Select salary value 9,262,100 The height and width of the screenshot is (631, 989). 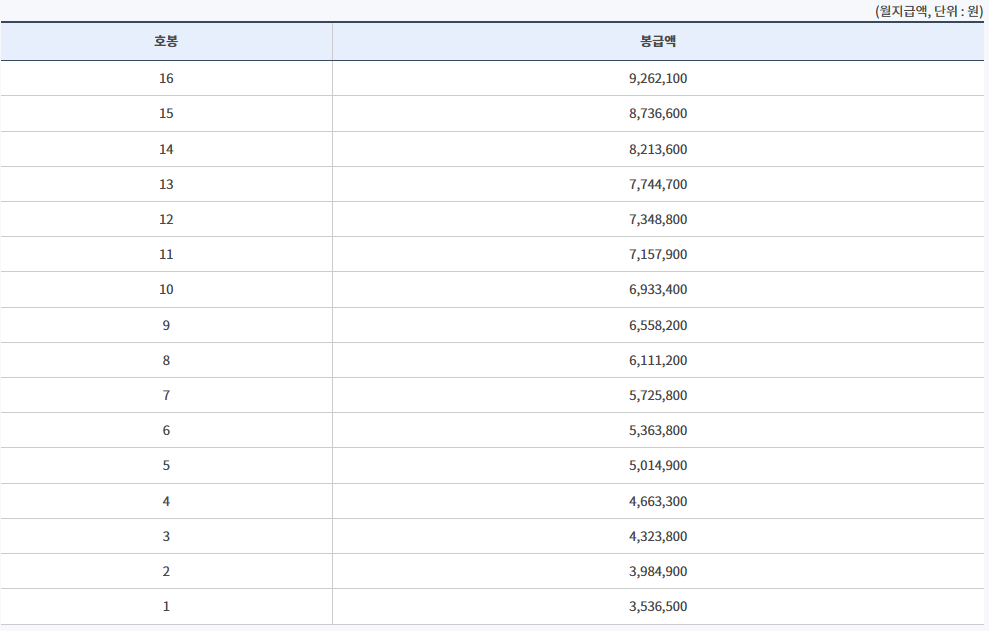pyautogui.click(x=658, y=78)
